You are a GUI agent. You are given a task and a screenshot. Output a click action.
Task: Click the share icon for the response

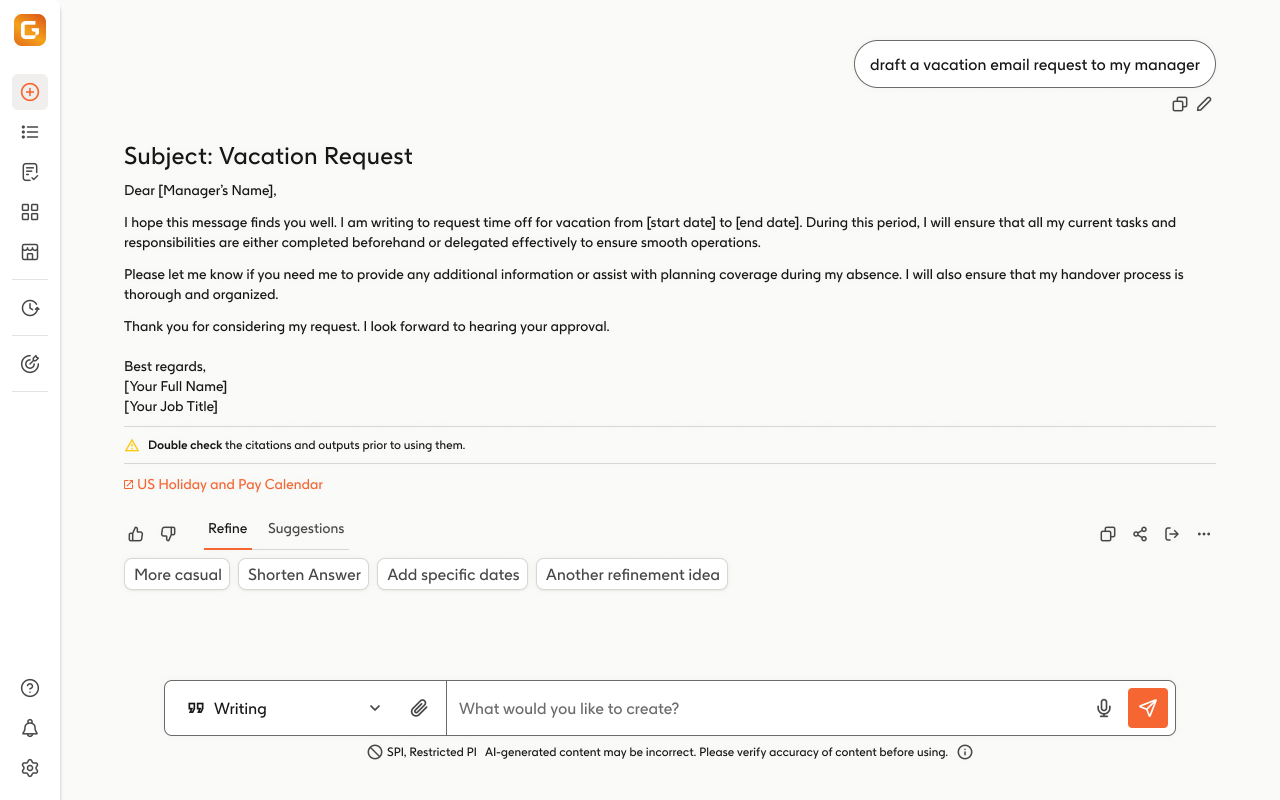[1140, 534]
